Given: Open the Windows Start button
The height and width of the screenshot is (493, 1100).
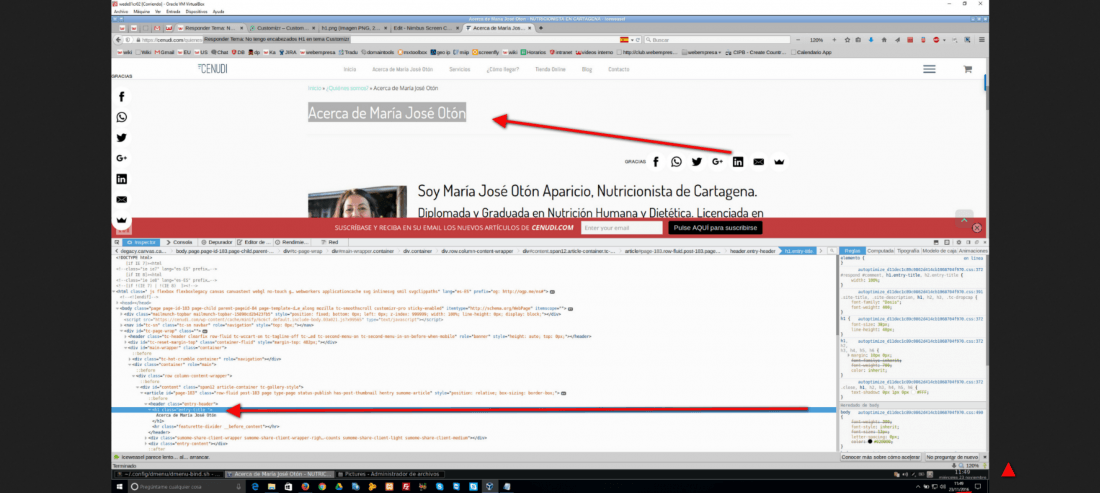Looking at the screenshot, I should (x=119, y=486).
